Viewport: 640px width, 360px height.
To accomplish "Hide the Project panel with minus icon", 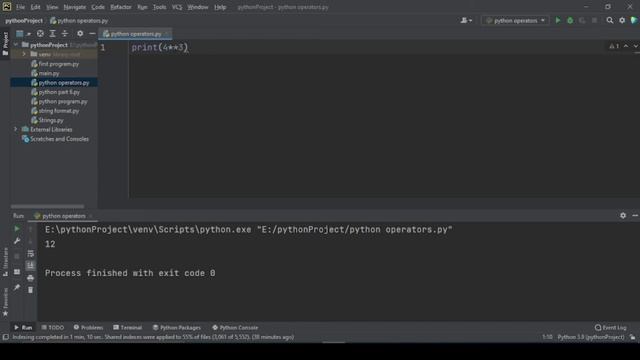I will pos(92,33).
